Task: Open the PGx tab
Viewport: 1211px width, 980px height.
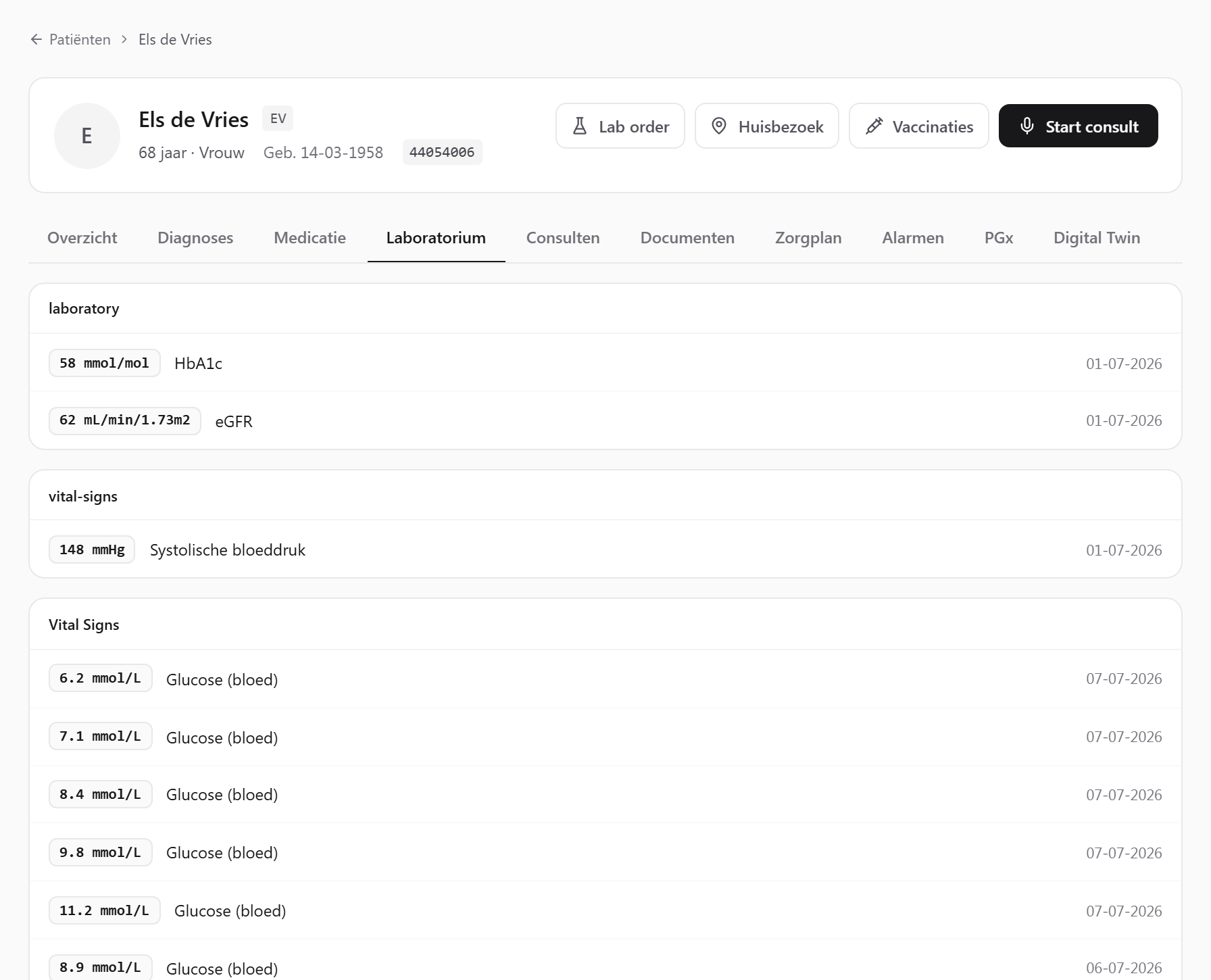Action: pyautogui.click(x=999, y=238)
